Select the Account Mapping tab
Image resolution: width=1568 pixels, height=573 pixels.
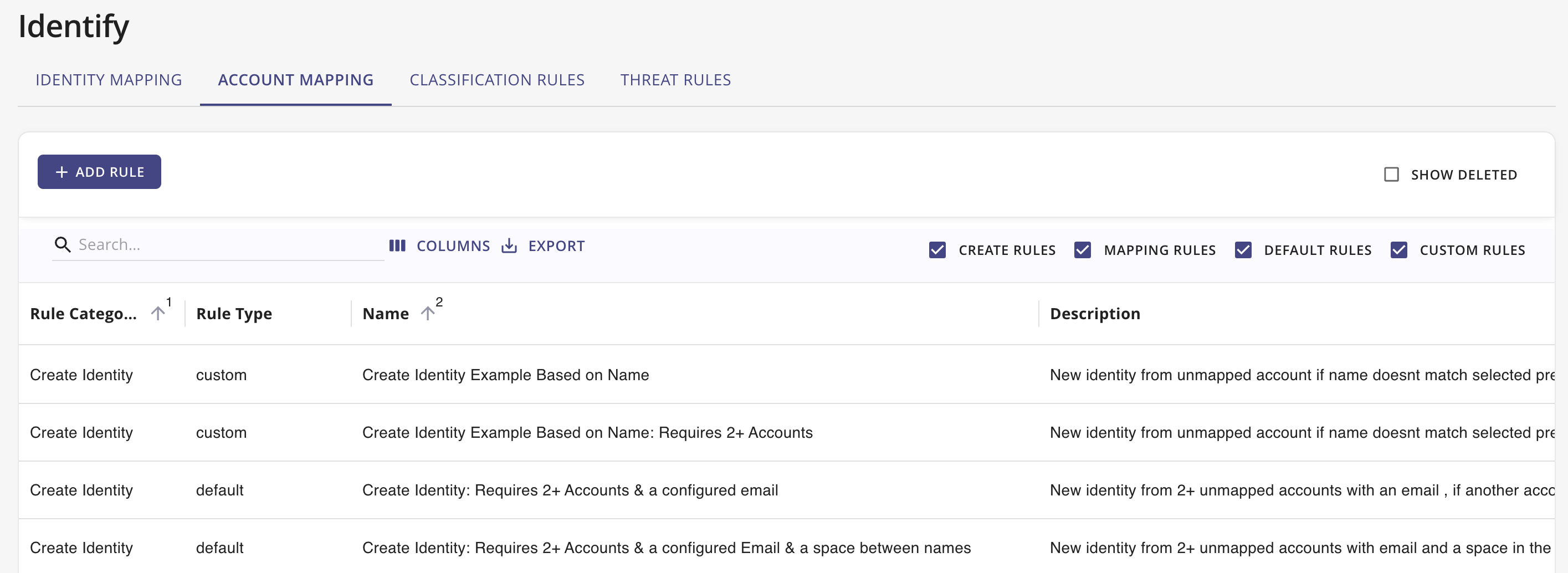pyautogui.click(x=296, y=80)
